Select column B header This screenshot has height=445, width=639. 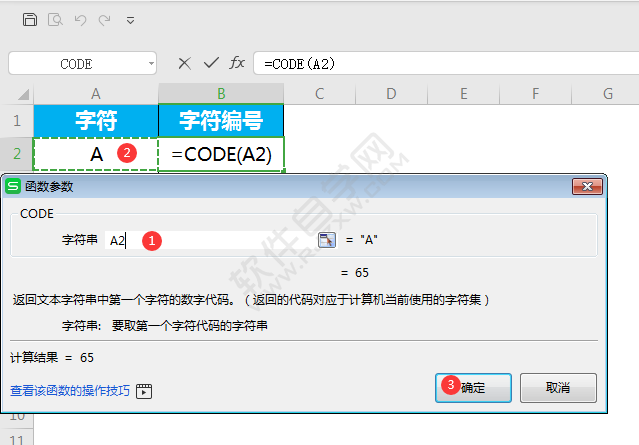(221, 94)
